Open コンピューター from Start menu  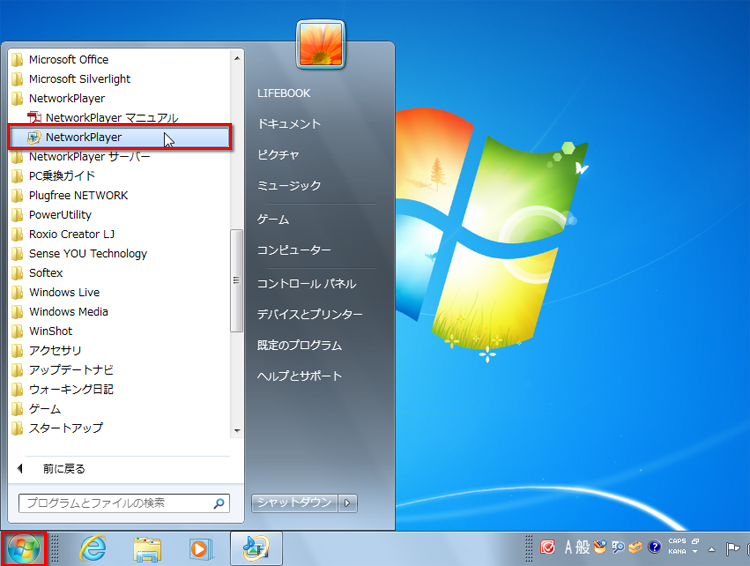click(x=294, y=250)
